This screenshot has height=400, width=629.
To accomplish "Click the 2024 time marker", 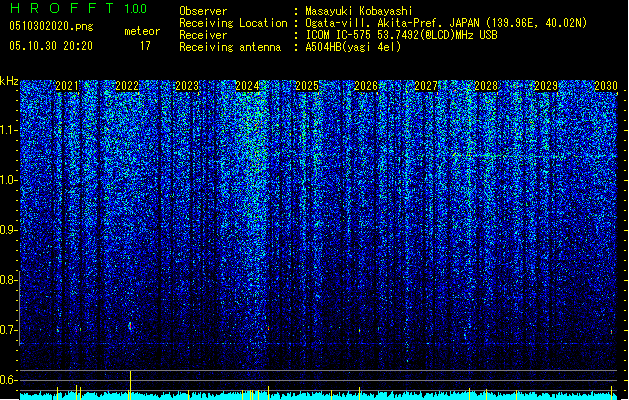I will pyautogui.click(x=247, y=86).
